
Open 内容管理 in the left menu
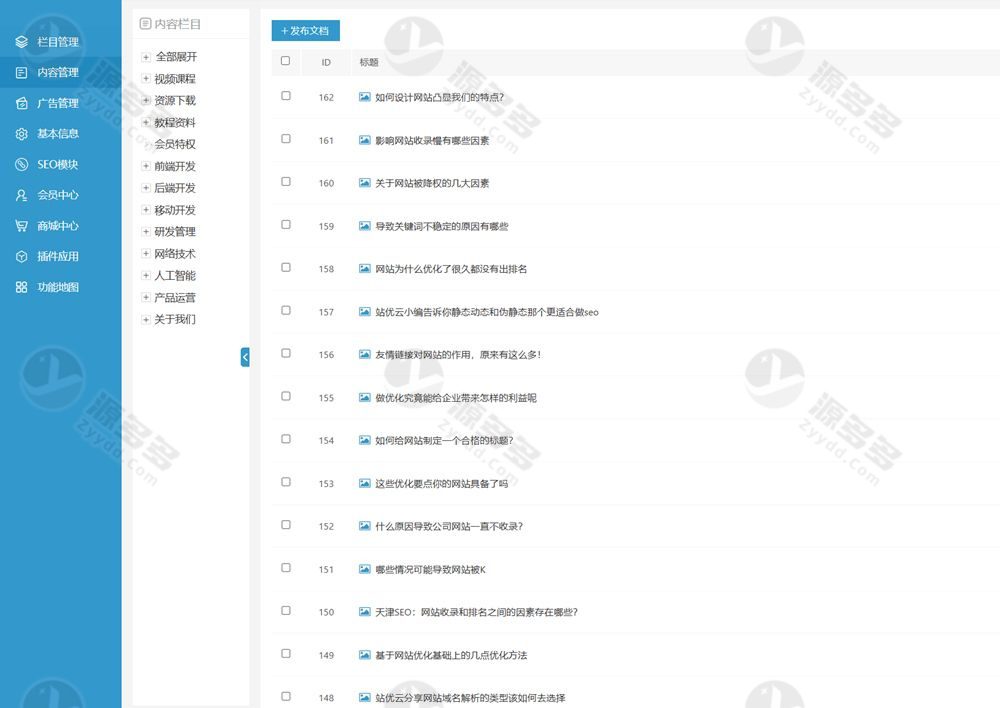pos(57,73)
